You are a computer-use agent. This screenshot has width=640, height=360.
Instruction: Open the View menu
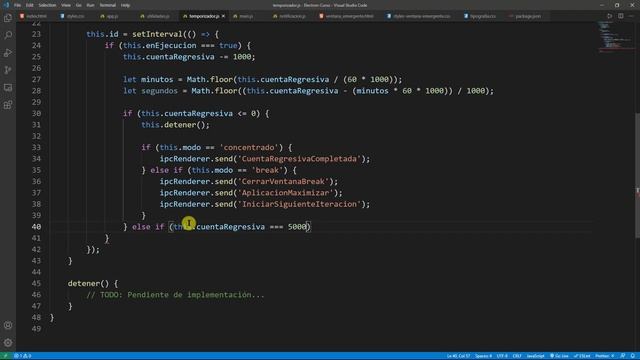tap(66, 5)
